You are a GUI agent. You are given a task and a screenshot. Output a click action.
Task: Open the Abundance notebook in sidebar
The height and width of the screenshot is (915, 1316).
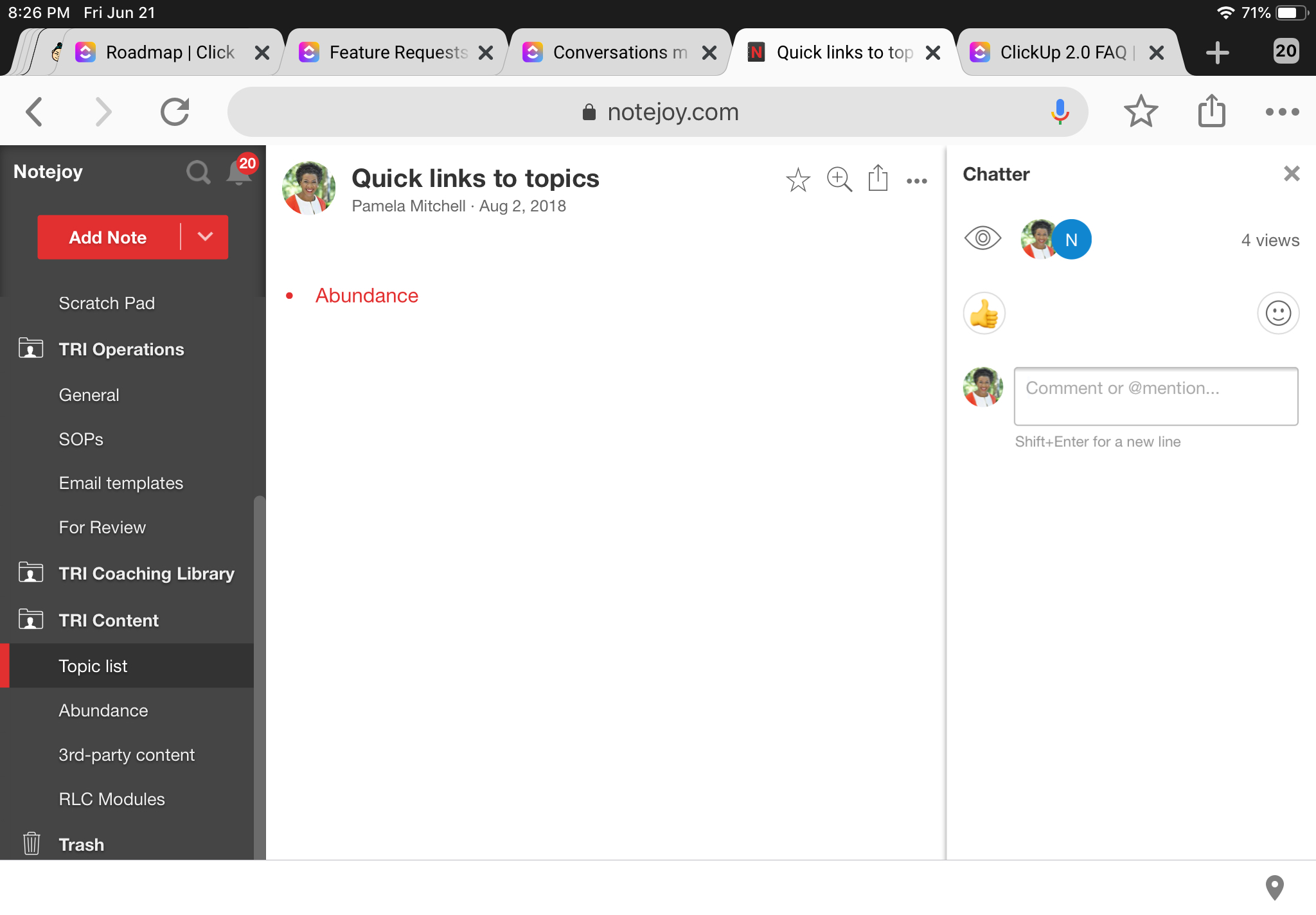tap(103, 710)
